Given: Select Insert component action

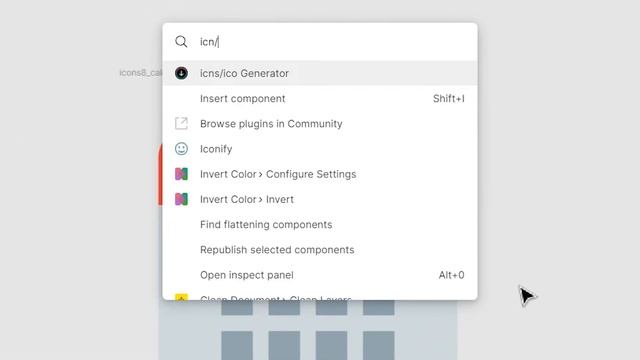Looking at the screenshot, I should point(320,98).
